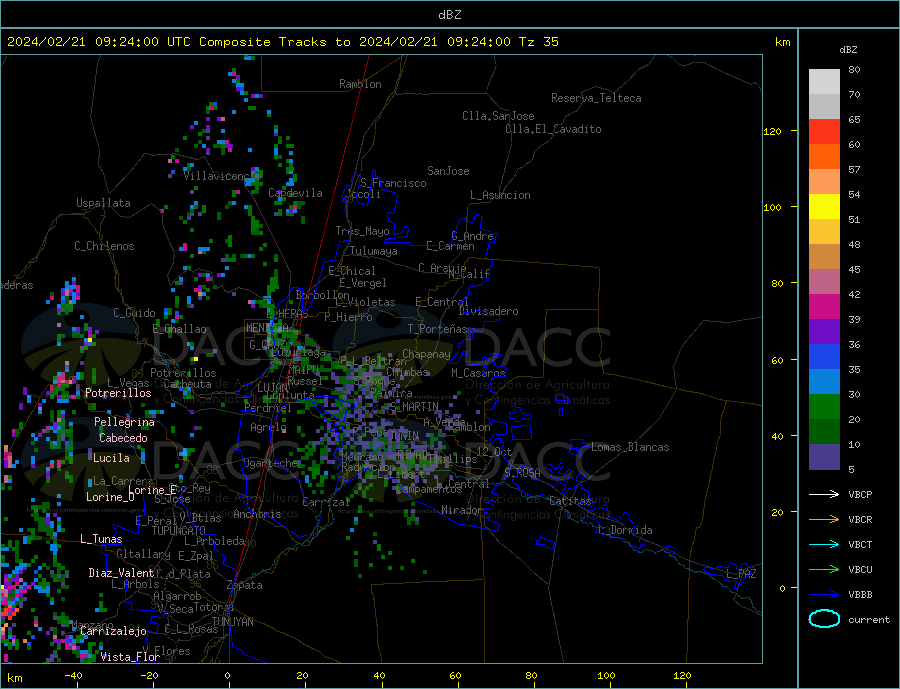Click the blue 36 dBZ swatch
The height and width of the screenshot is (689, 900).
(824, 357)
